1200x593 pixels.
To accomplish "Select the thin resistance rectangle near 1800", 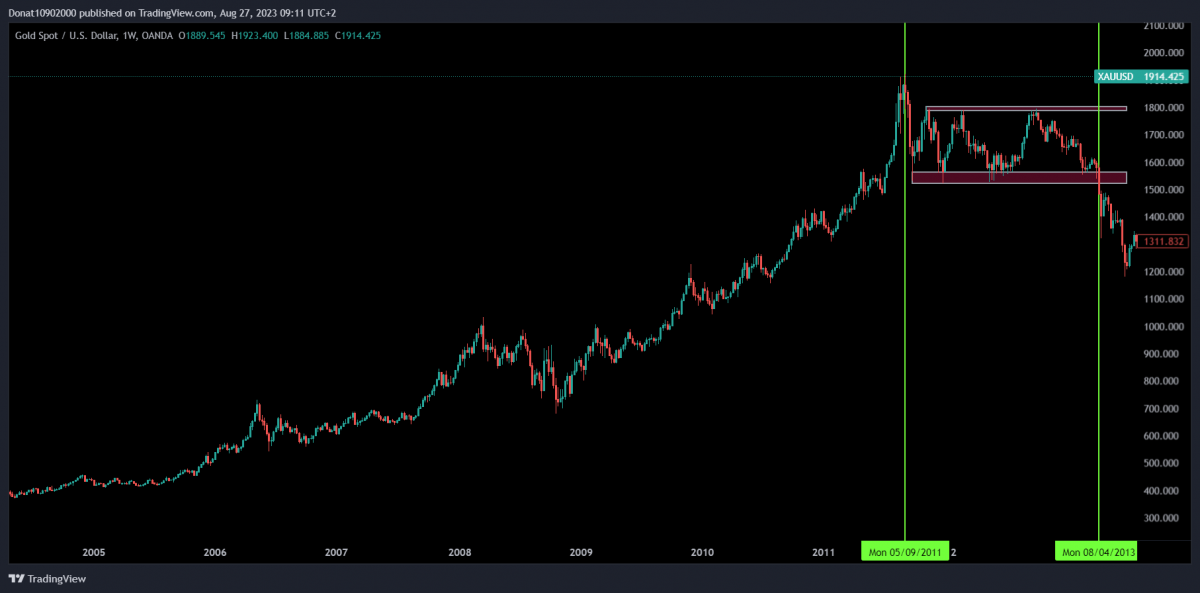I will point(1025,108).
